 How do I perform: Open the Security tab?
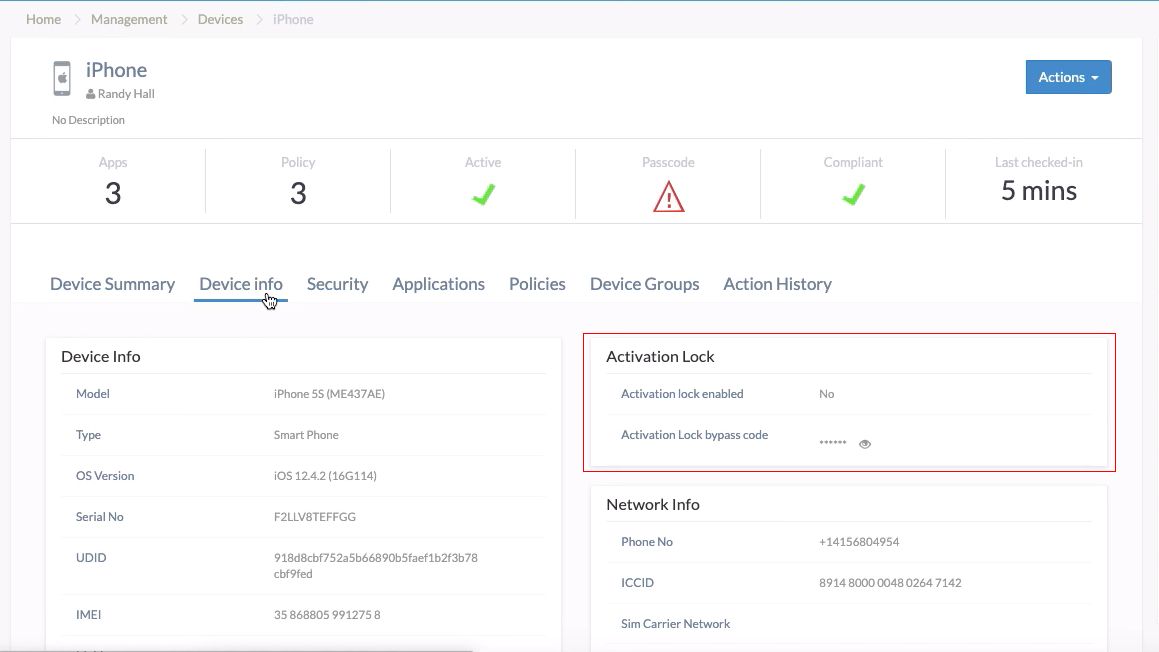click(337, 284)
